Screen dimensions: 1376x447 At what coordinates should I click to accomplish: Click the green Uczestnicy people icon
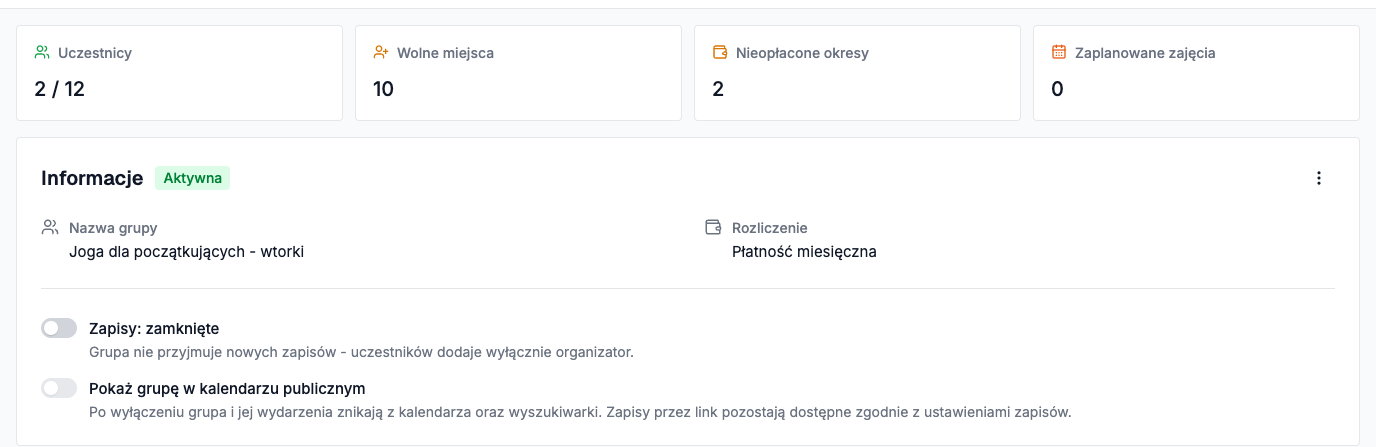pyautogui.click(x=42, y=52)
